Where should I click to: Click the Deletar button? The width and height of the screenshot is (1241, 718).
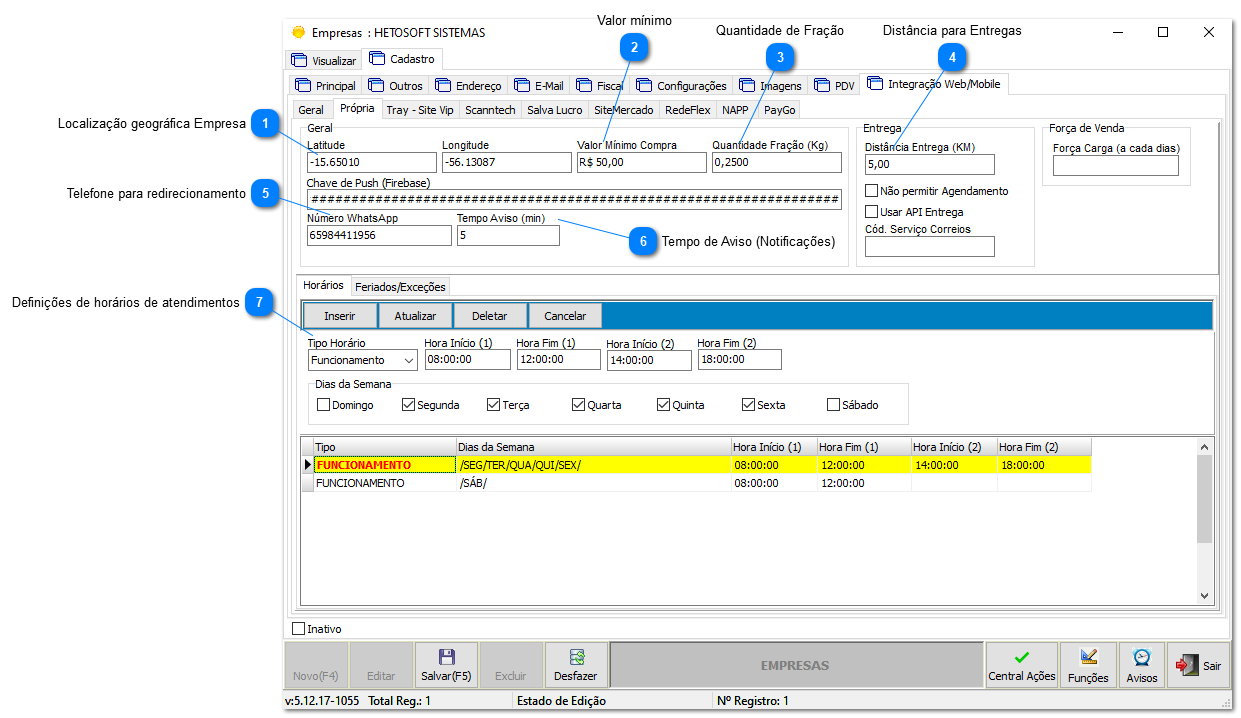pos(489,315)
